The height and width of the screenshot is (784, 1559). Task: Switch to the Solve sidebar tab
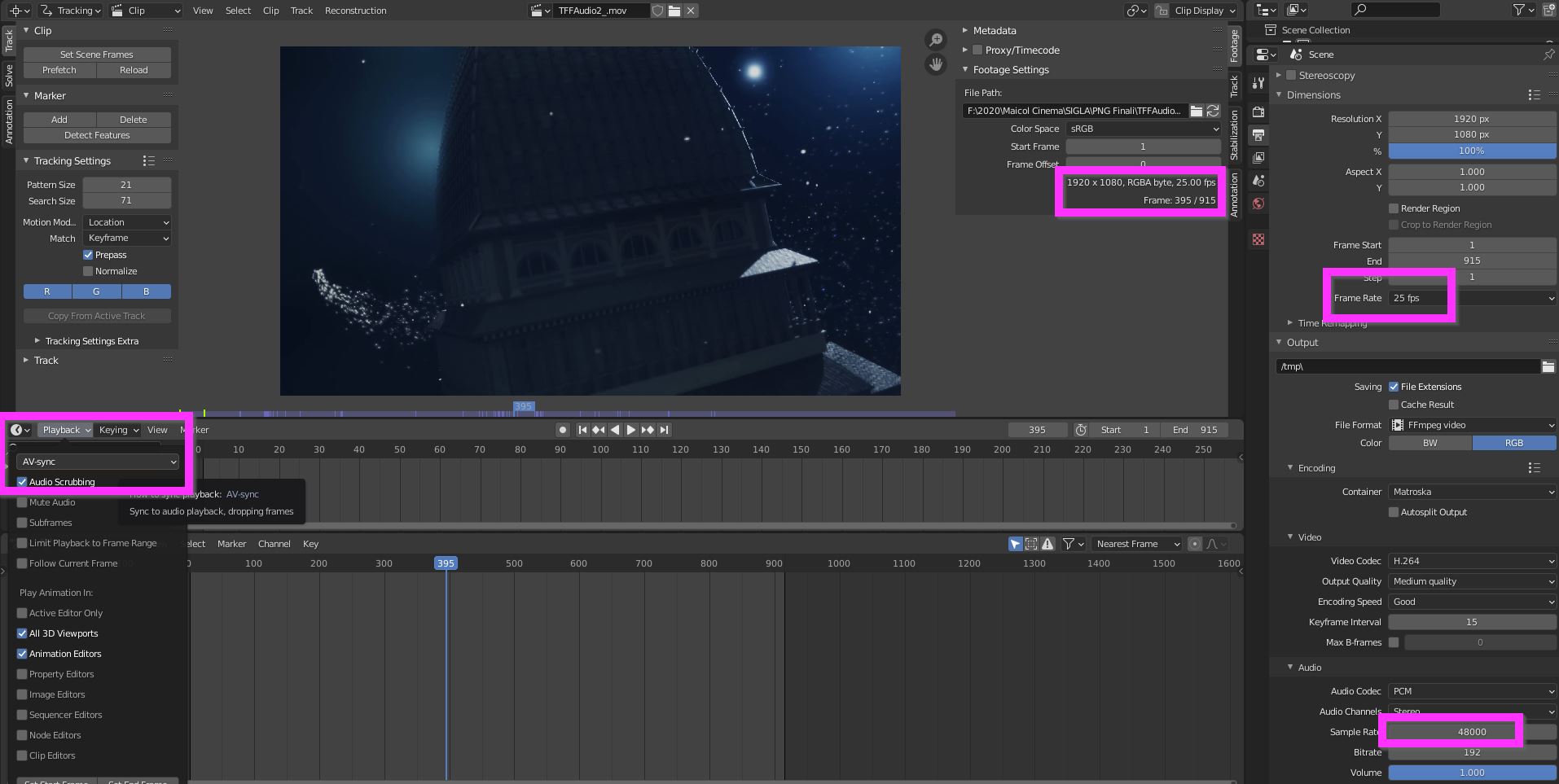(9, 76)
